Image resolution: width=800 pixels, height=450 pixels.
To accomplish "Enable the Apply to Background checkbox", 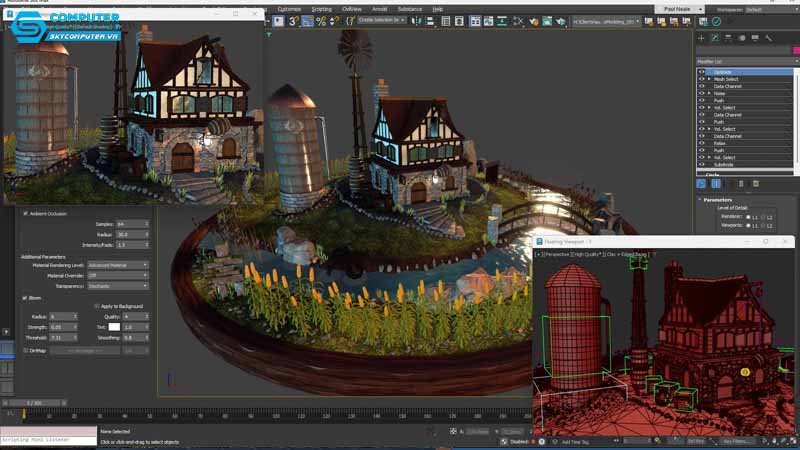I will coord(96,306).
